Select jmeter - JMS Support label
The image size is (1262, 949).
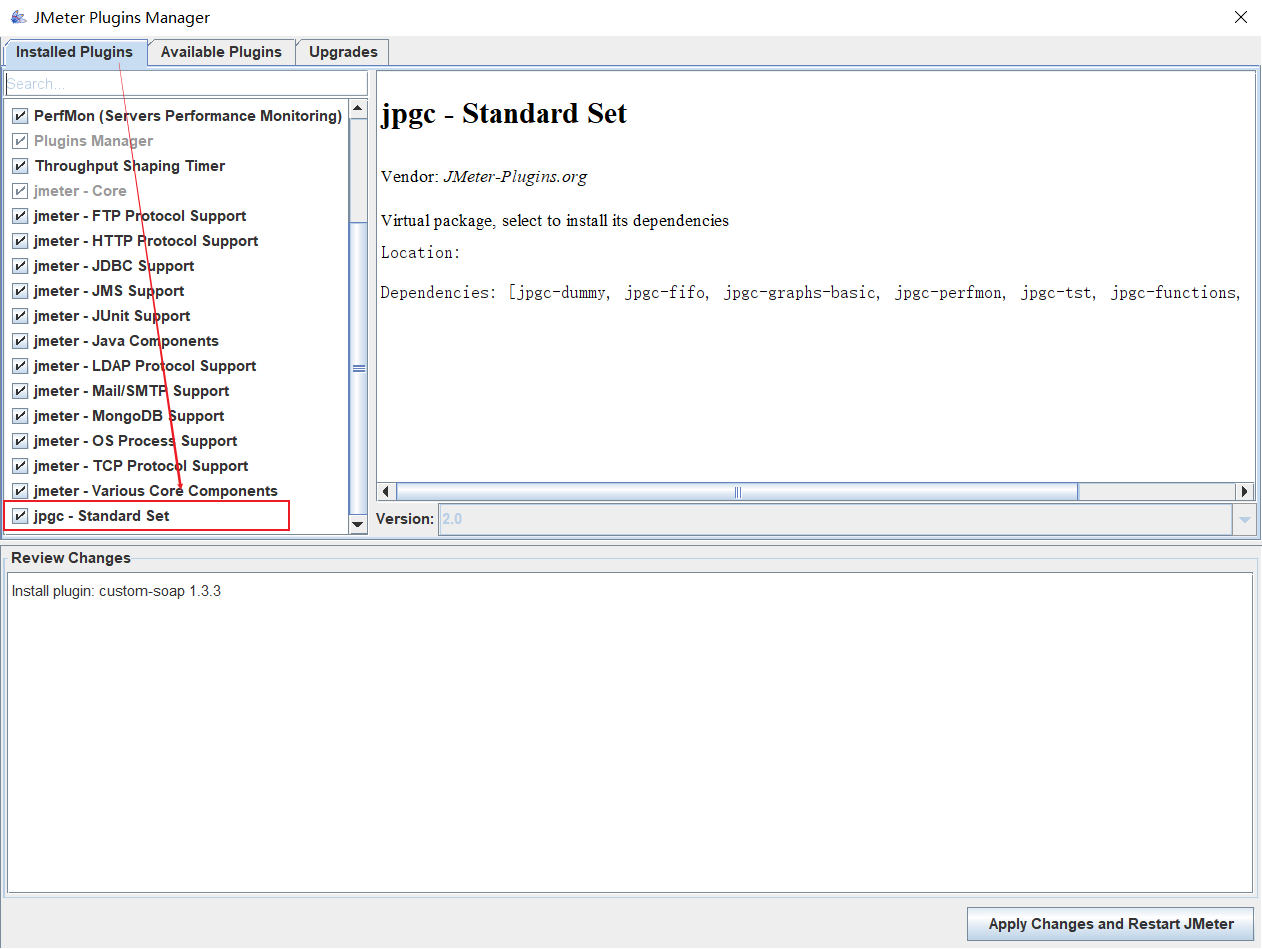tap(109, 291)
